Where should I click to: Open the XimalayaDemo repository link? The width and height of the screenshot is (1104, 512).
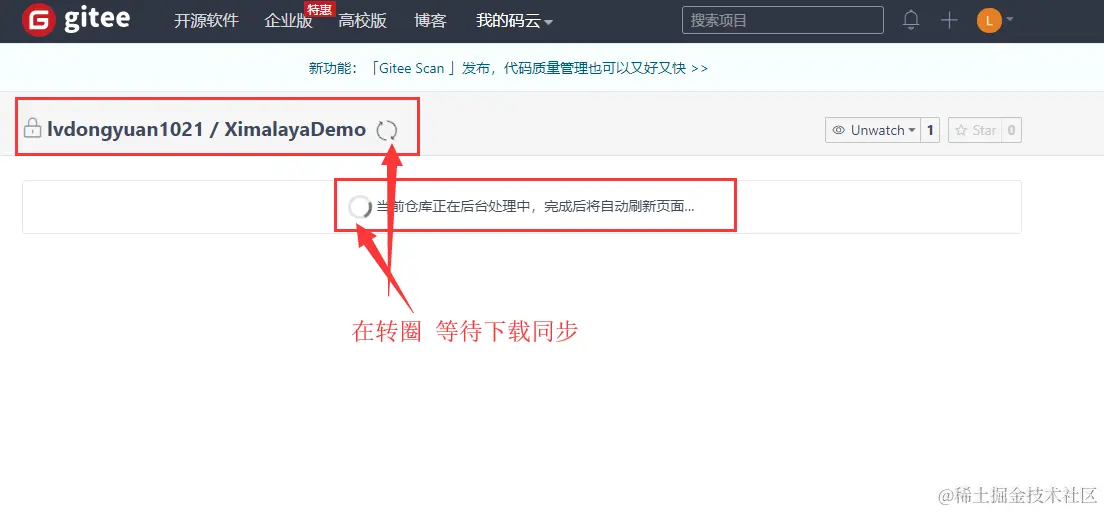click(295, 130)
